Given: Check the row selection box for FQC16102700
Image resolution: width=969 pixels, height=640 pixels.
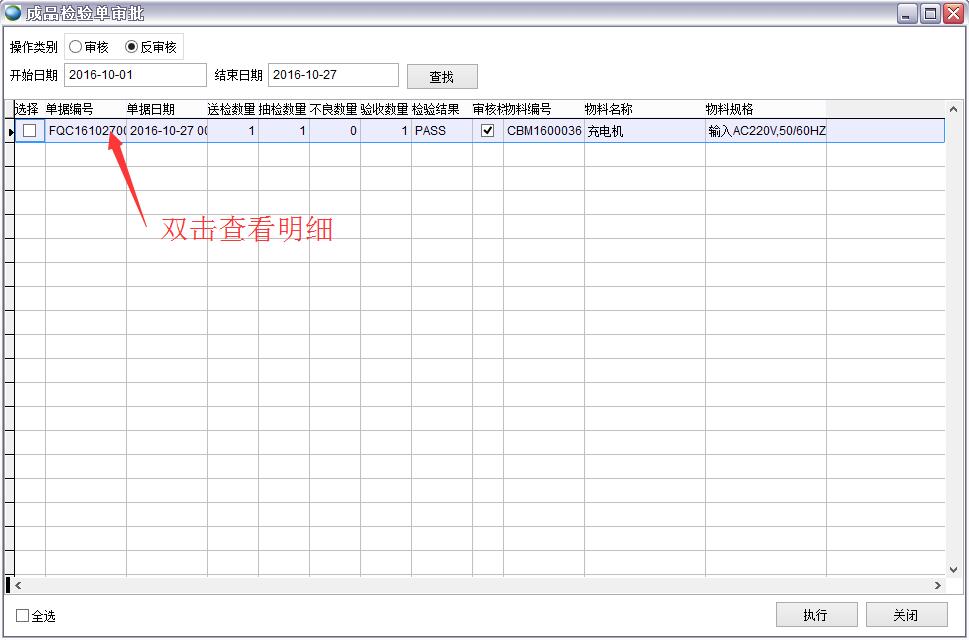Looking at the screenshot, I should click(29, 131).
